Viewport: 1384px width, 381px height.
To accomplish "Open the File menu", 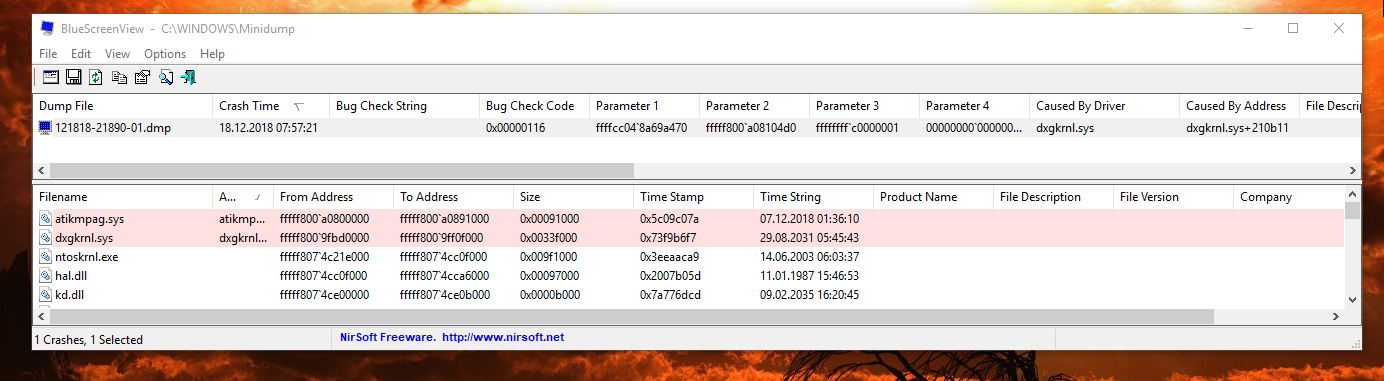I will tap(48, 54).
